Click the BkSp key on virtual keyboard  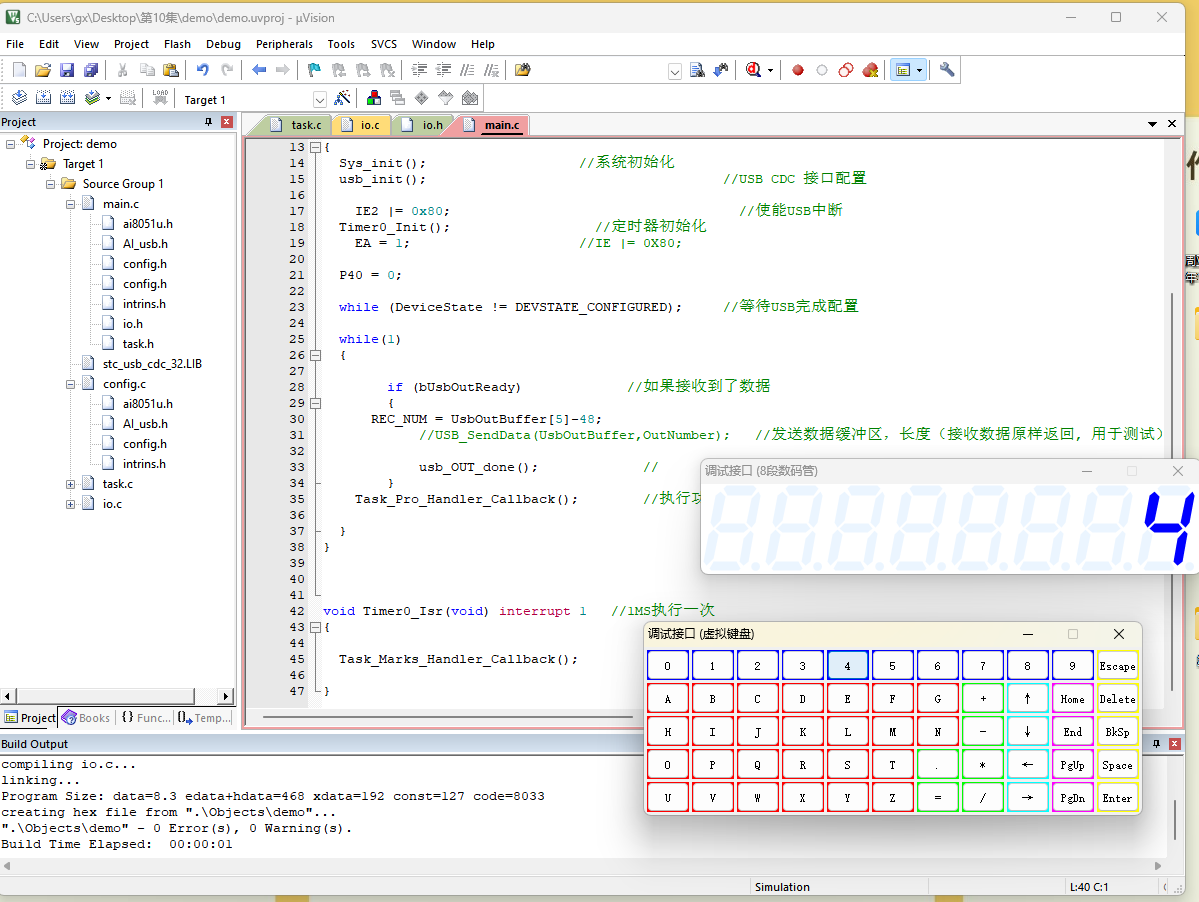pos(1117,732)
